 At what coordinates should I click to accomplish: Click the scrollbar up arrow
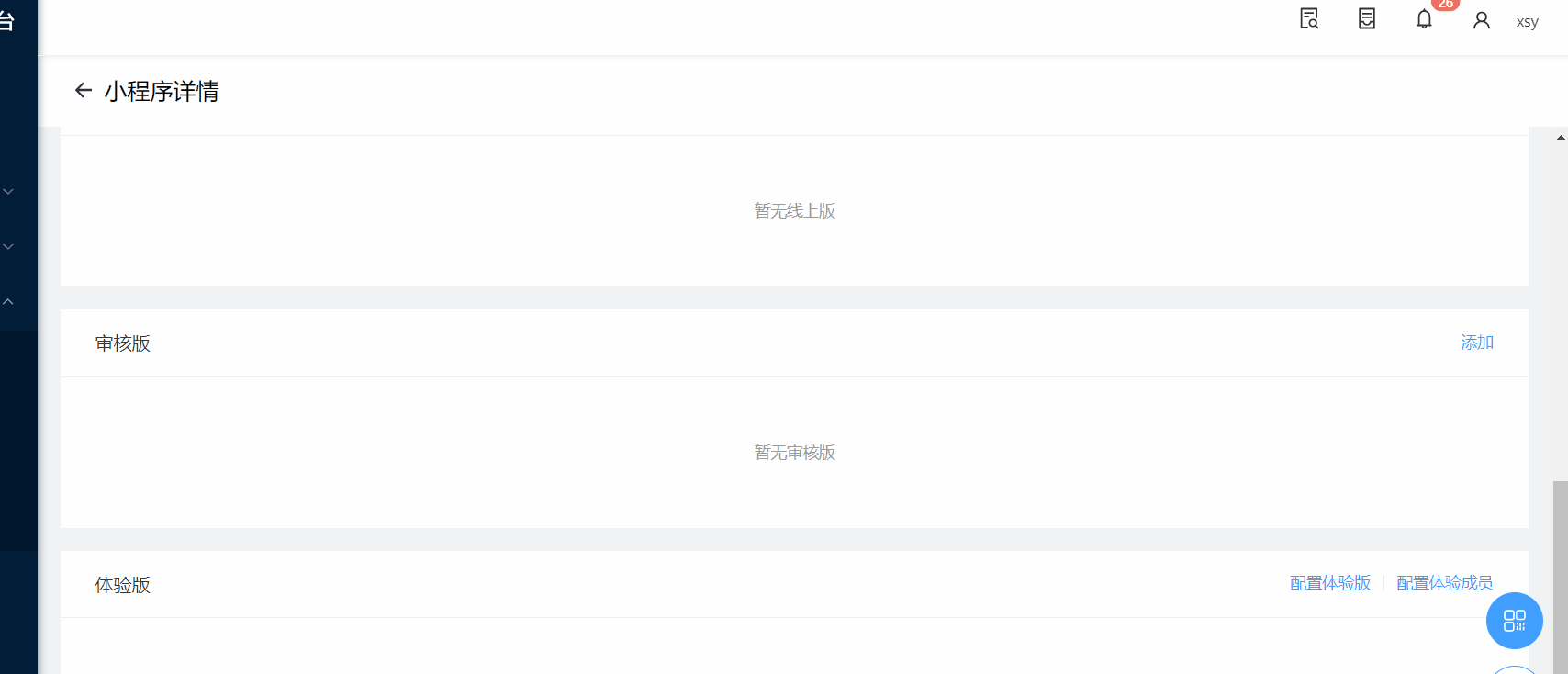coord(1561,138)
